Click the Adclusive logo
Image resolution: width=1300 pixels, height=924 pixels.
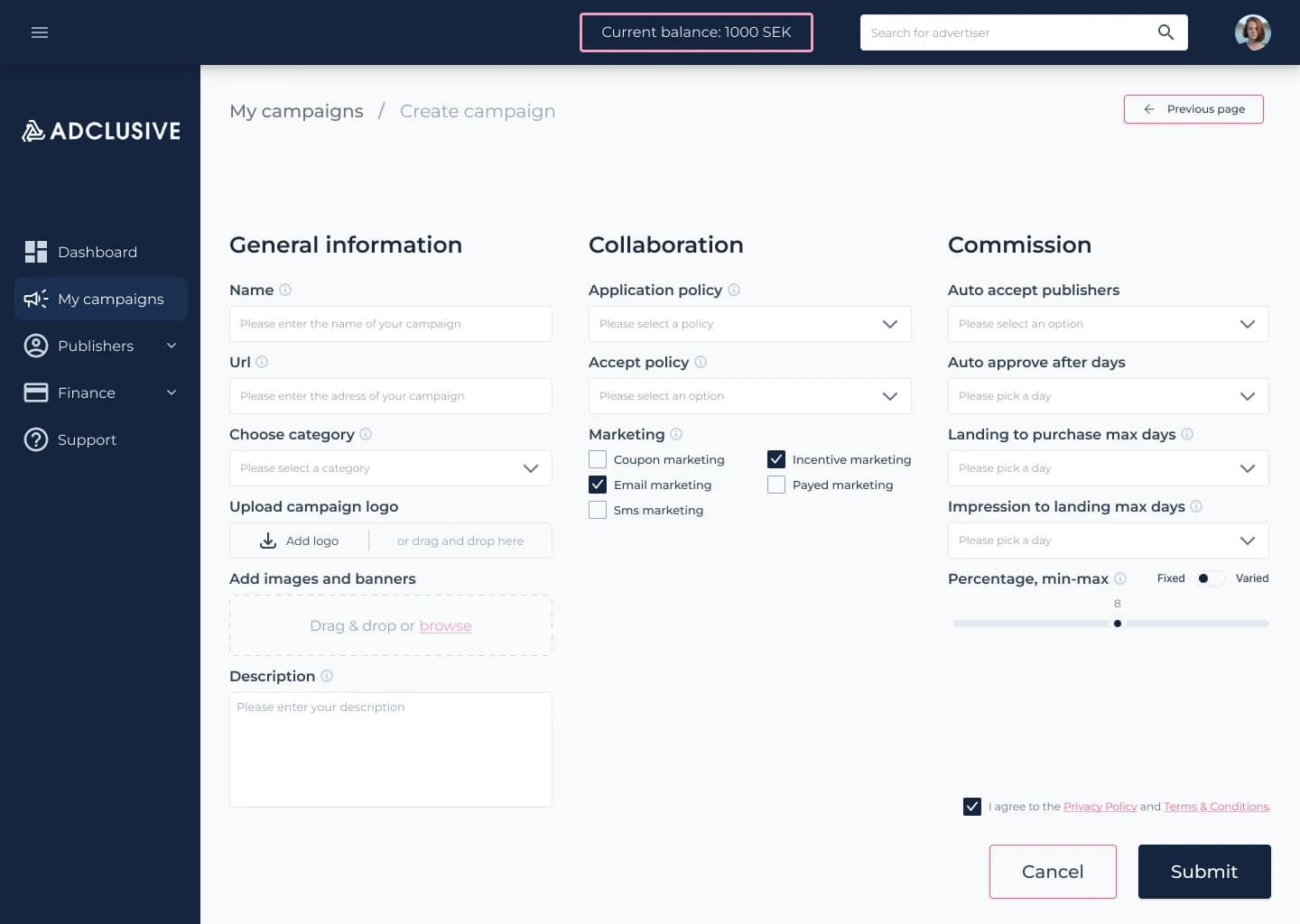point(101,131)
